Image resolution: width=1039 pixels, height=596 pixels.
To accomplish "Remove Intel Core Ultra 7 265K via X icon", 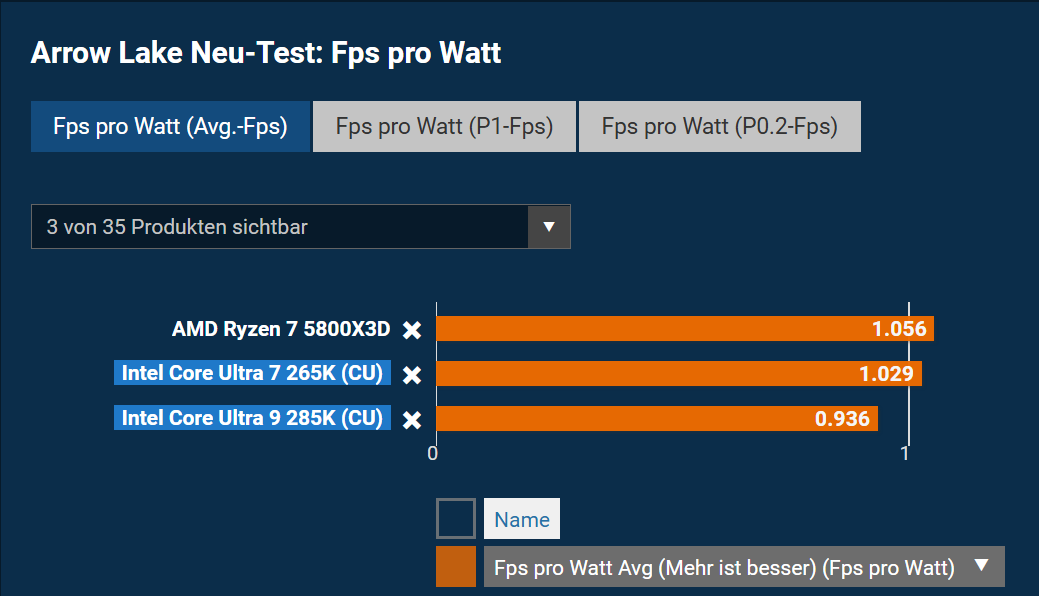I will (411, 375).
